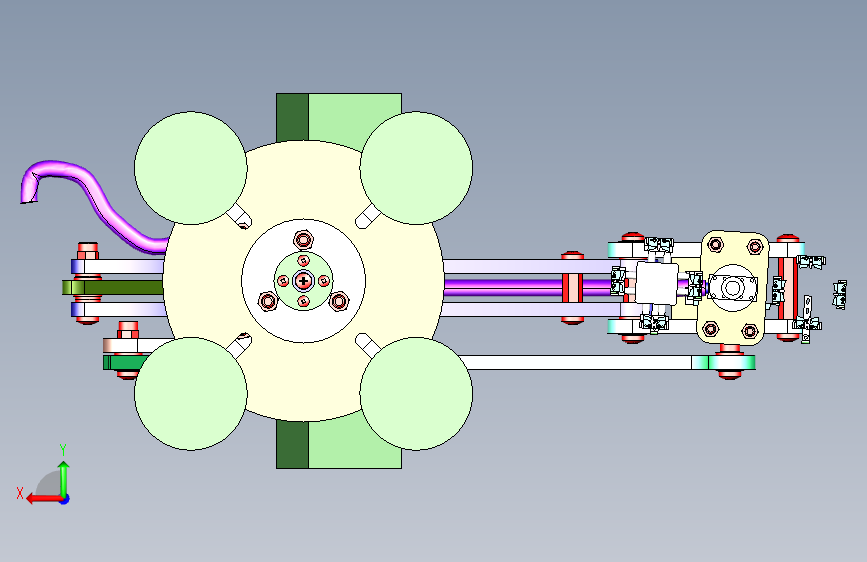Select the olive green bar on the left arm
The height and width of the screenshot is (562, 867).
click(113, 287)
